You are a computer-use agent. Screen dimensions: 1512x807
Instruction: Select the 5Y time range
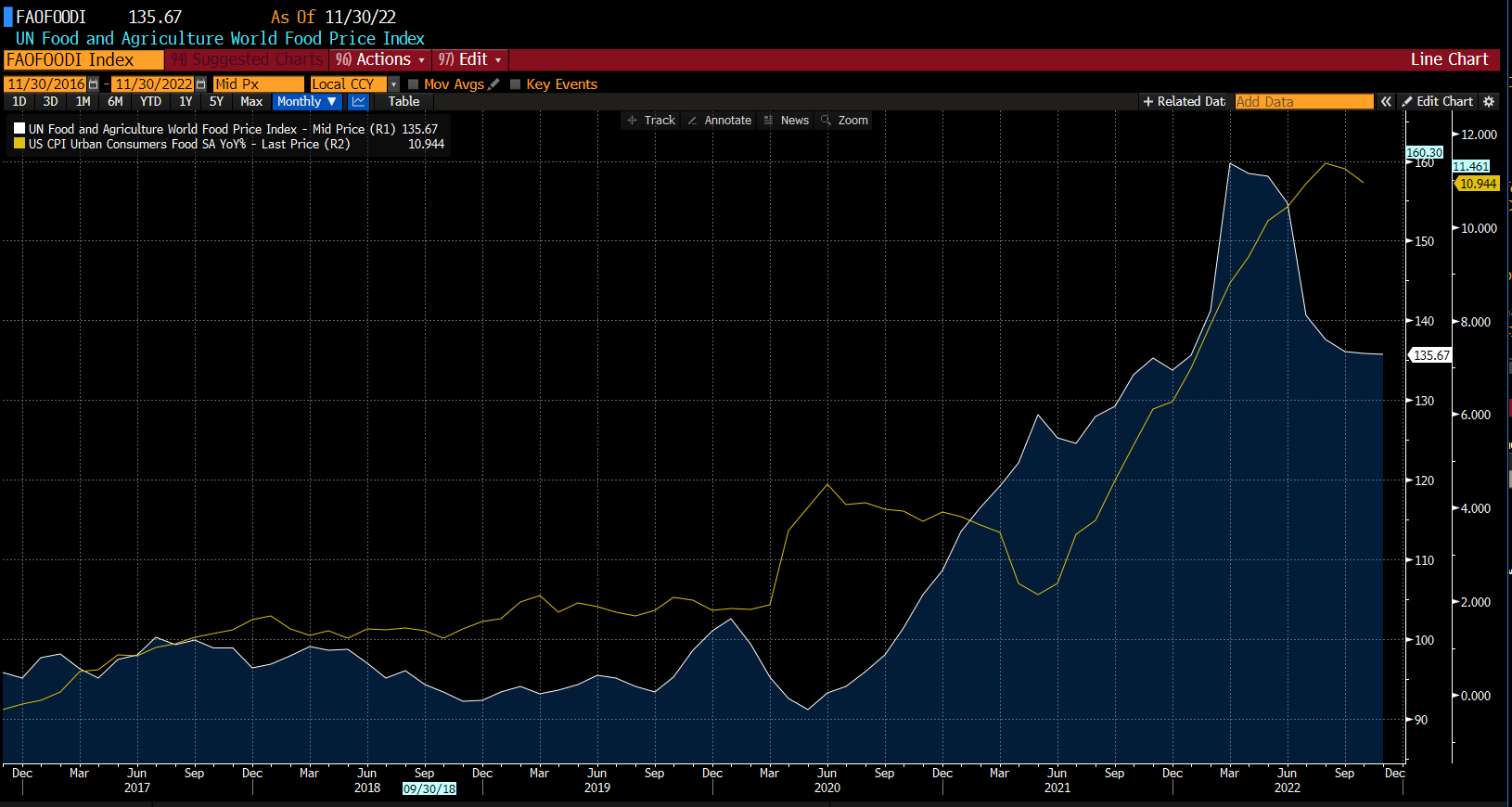tap(216, 102)
